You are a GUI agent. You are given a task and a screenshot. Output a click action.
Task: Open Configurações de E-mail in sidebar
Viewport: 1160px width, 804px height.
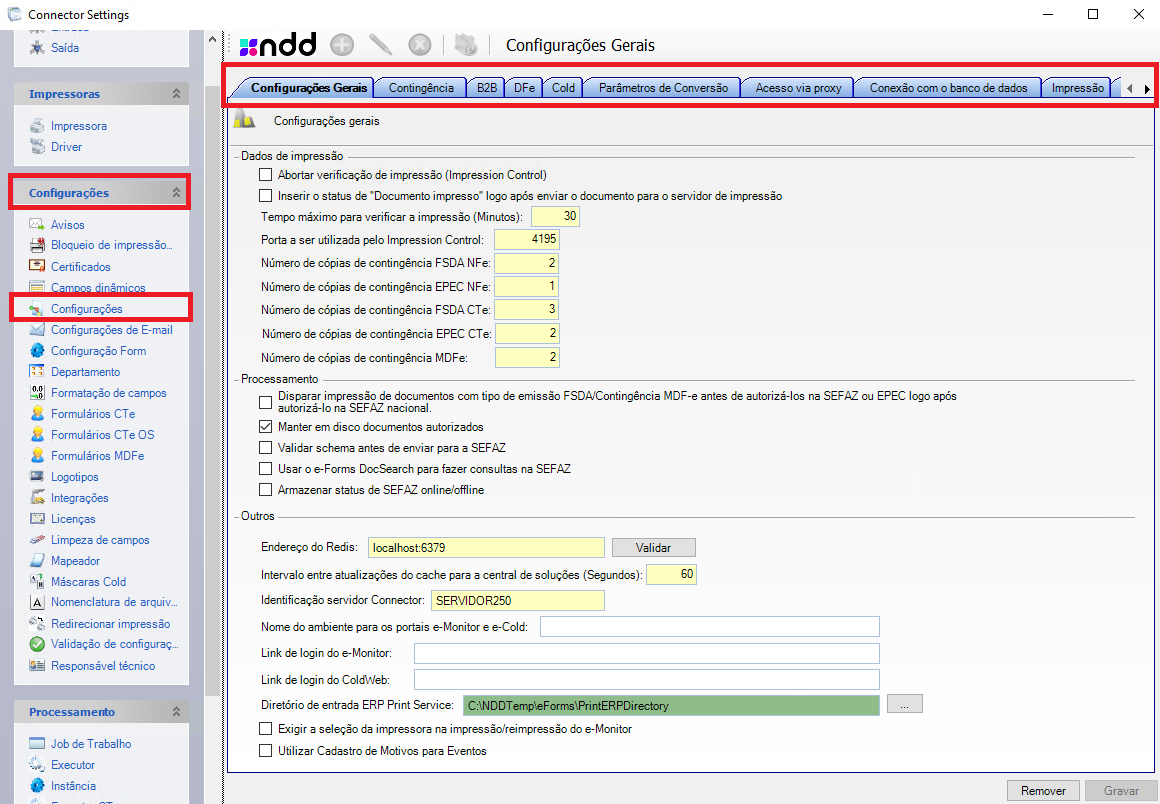click(111, 330)
